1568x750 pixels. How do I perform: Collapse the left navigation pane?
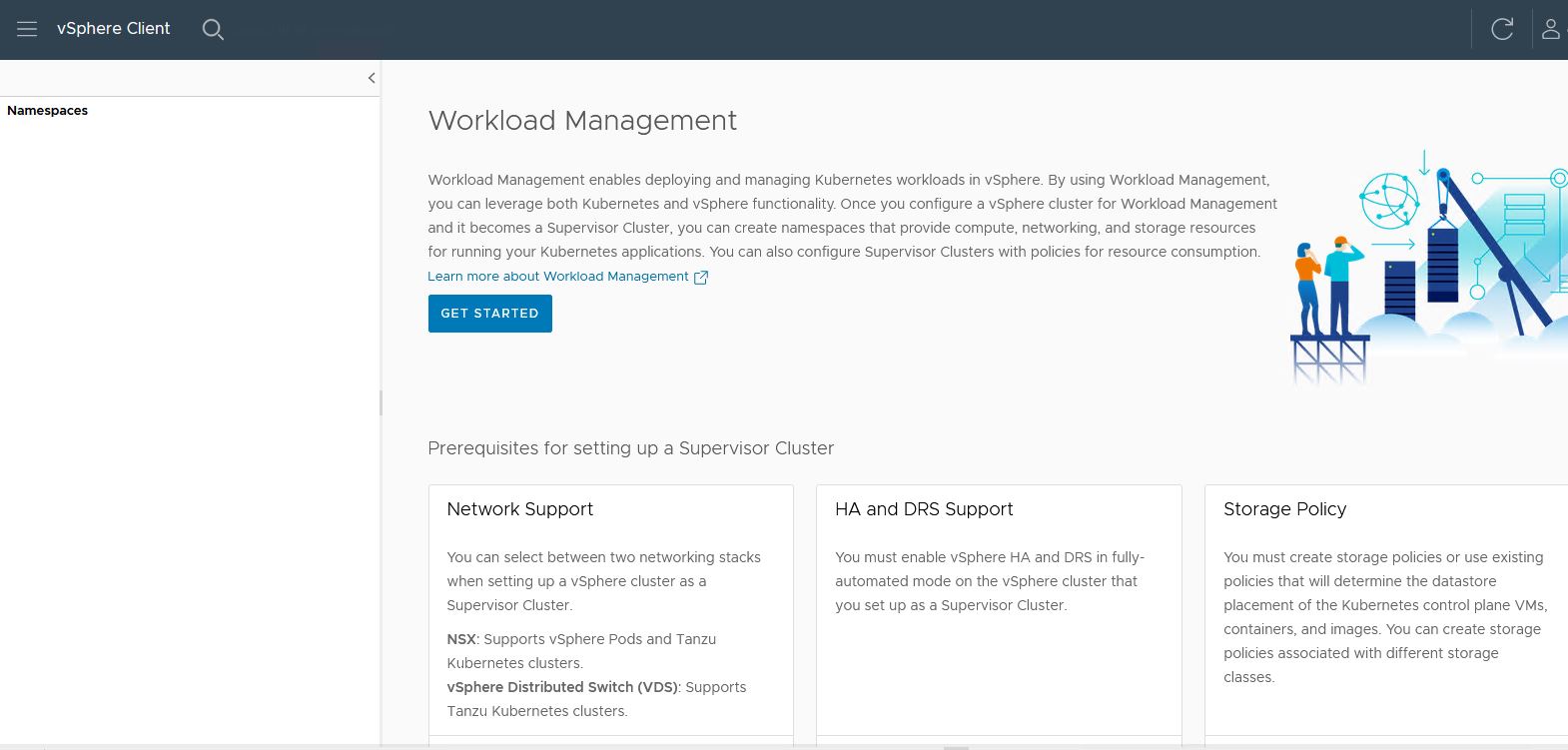point(372,78)
